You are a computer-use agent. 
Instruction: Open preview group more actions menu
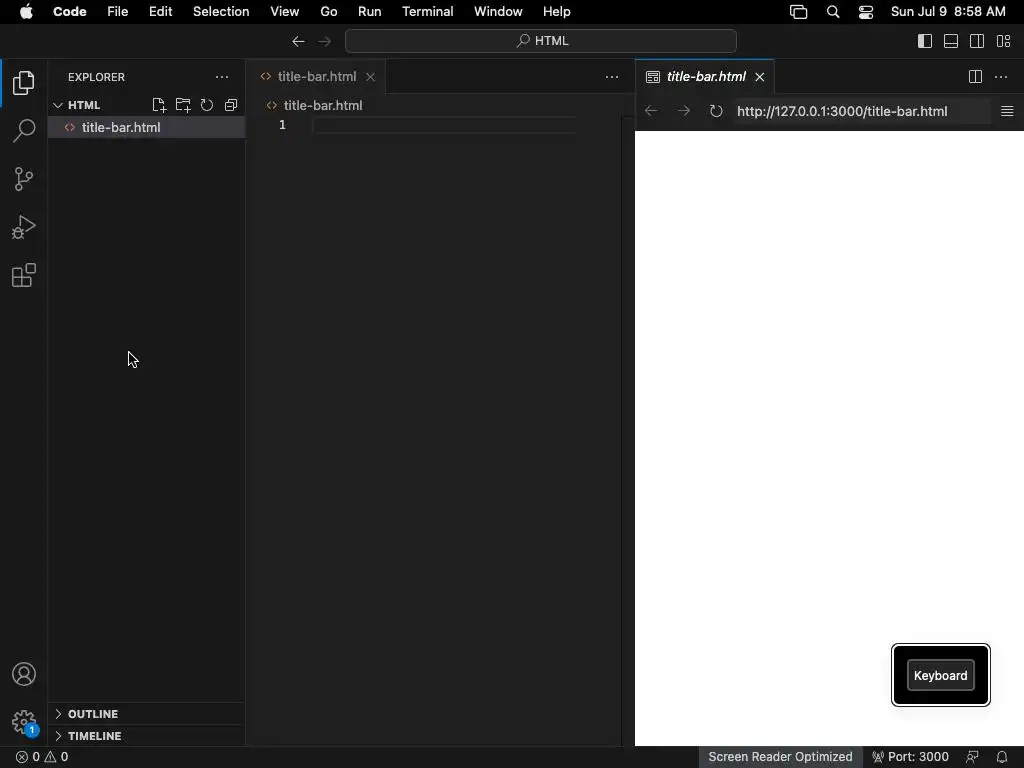1000,77
